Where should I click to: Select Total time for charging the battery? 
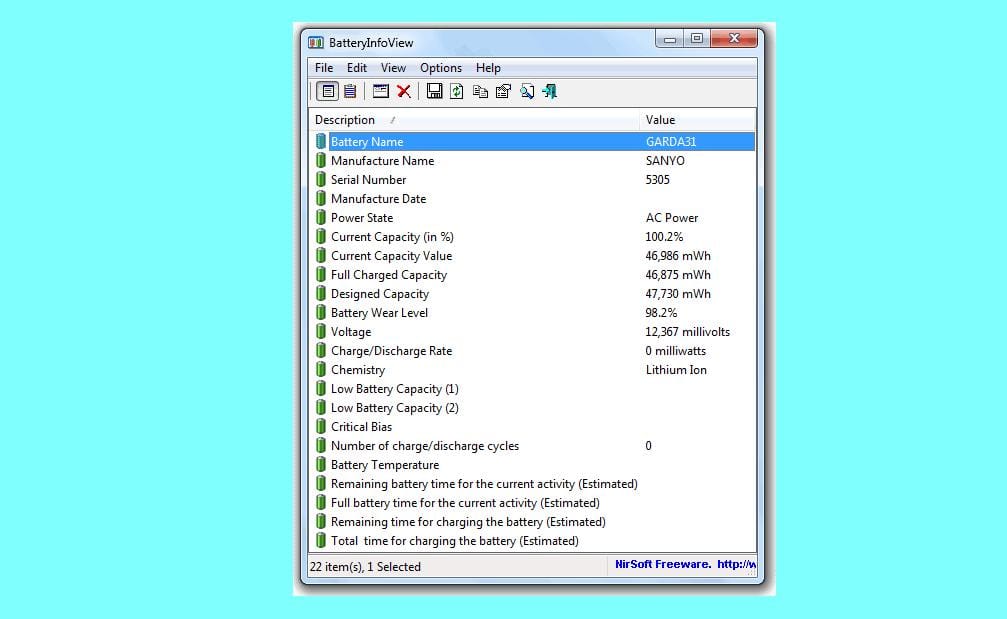532,541
